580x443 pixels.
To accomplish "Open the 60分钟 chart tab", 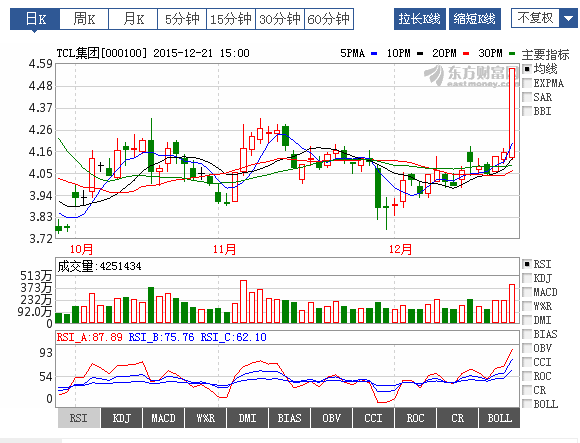I will coord(329,19).
